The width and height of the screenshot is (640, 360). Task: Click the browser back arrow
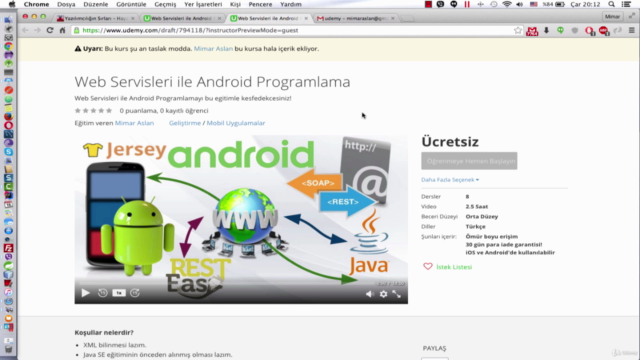click(x=25, y=31)
